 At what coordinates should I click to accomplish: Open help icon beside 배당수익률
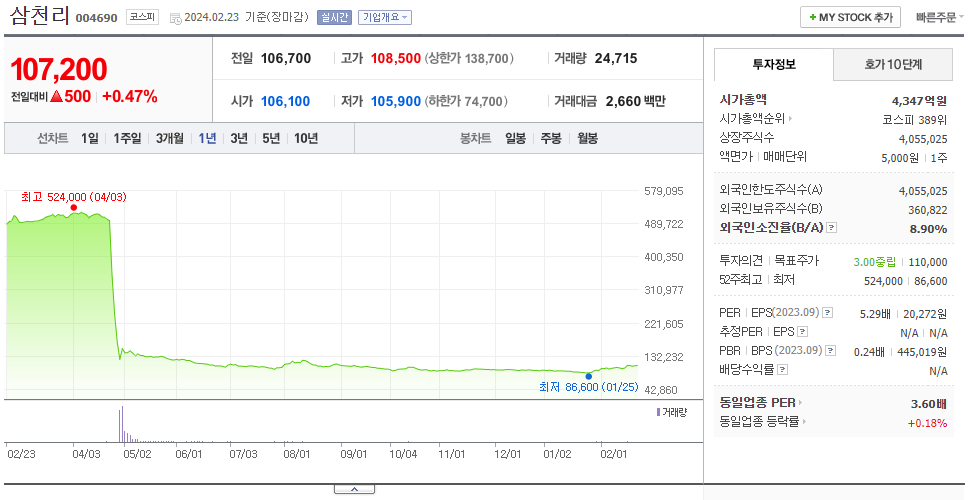point(782,370)
